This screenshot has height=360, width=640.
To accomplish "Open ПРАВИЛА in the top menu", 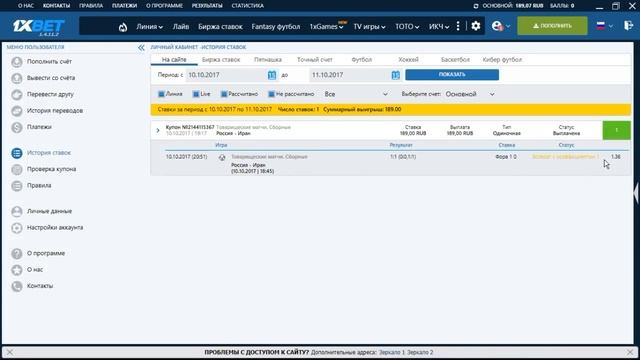I will 91,6.
